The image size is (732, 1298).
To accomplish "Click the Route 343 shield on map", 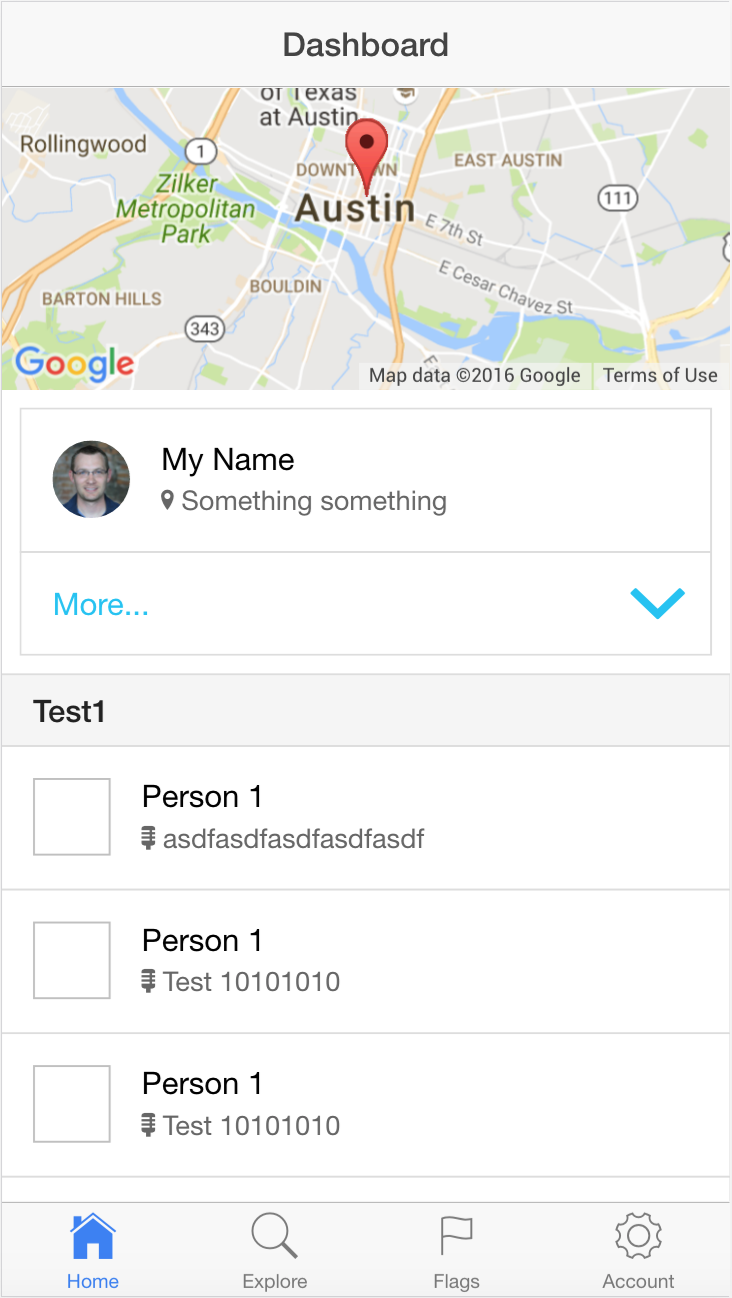I will (x=204, y=328).
